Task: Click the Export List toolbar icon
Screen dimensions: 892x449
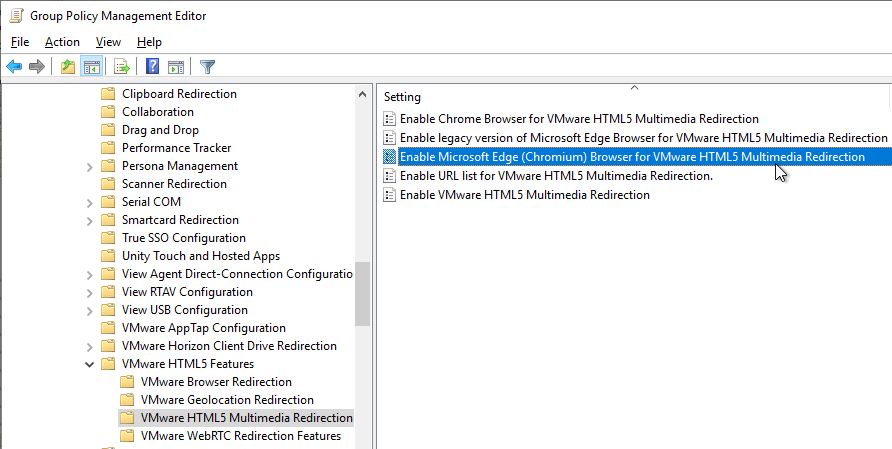Action: (x=122, y=67)
